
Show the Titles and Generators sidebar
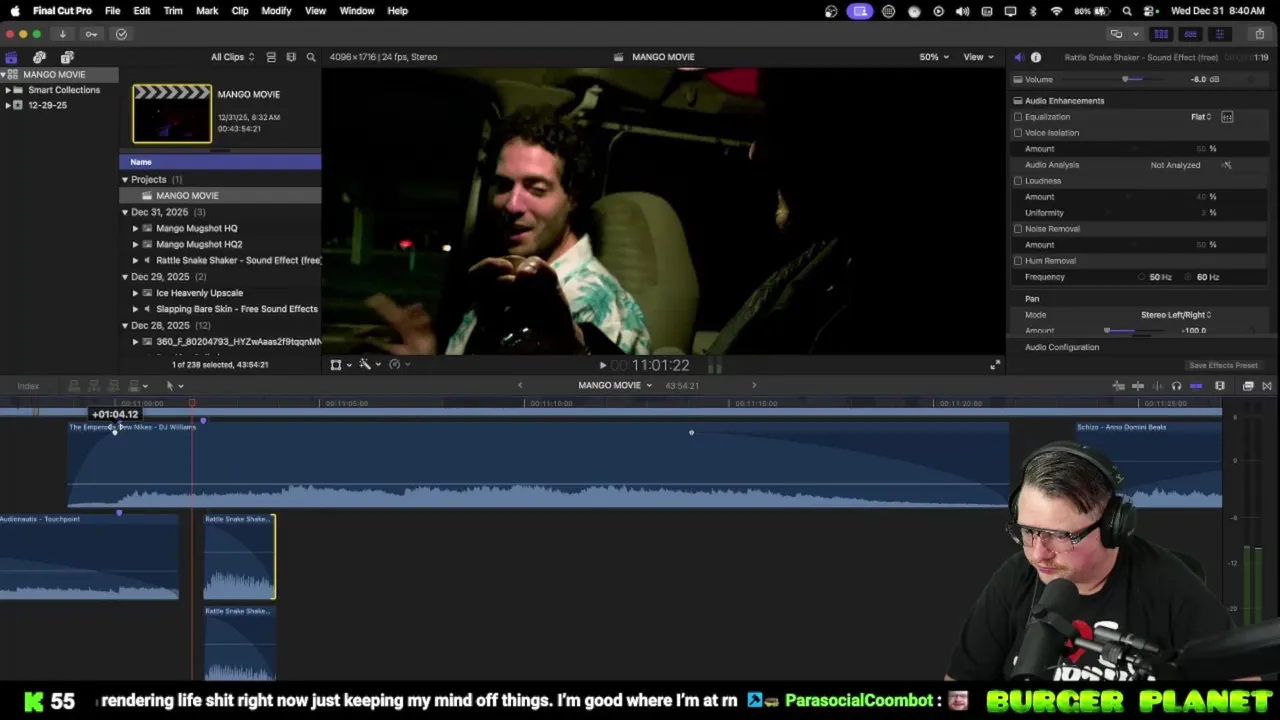pyautogui.click(x=67, y=57)
